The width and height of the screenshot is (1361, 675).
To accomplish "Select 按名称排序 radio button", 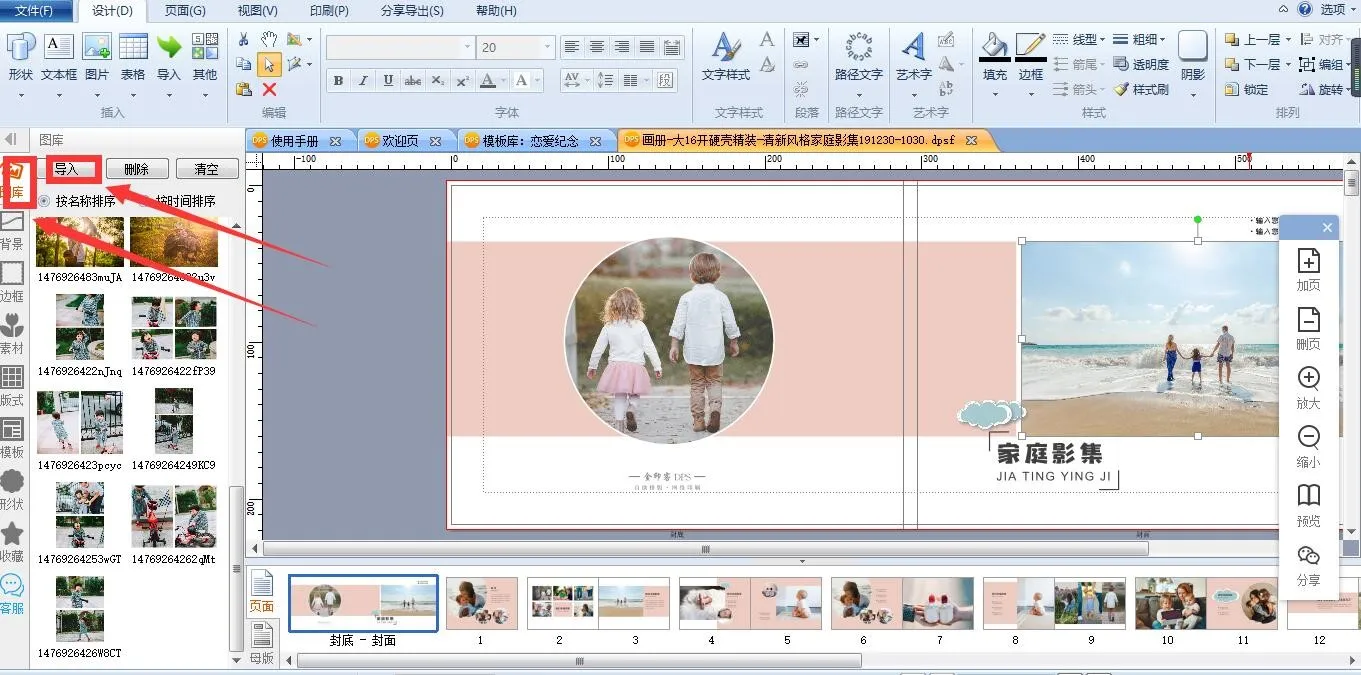I will pyautogui.click(x=44, y=201).
